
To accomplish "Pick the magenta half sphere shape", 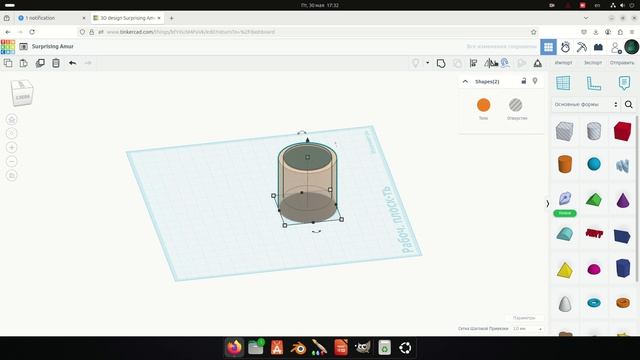I will (x=594, y=269).
